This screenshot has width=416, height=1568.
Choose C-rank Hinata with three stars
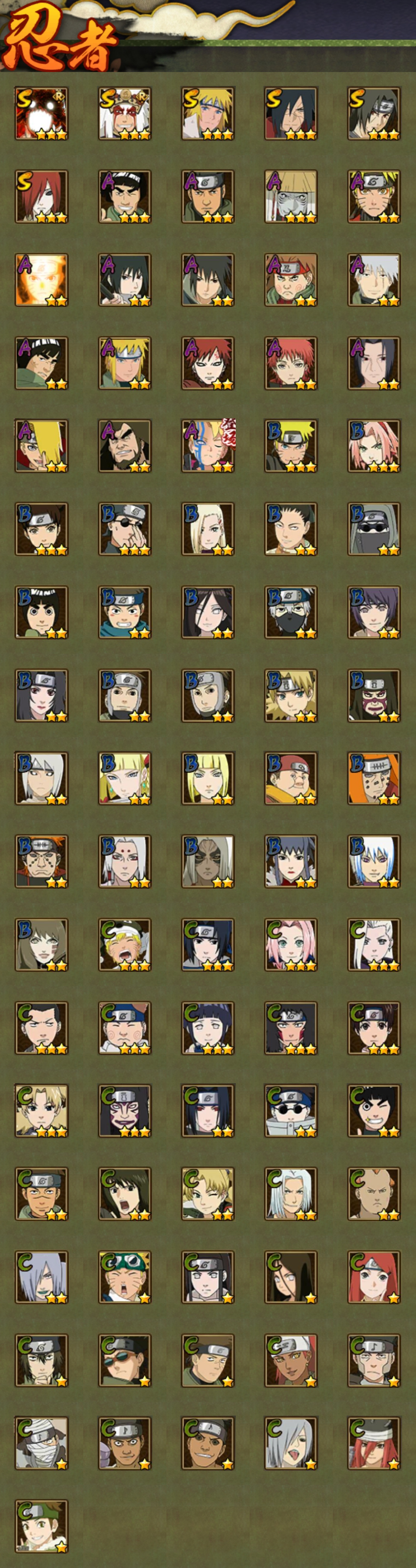208,1028
